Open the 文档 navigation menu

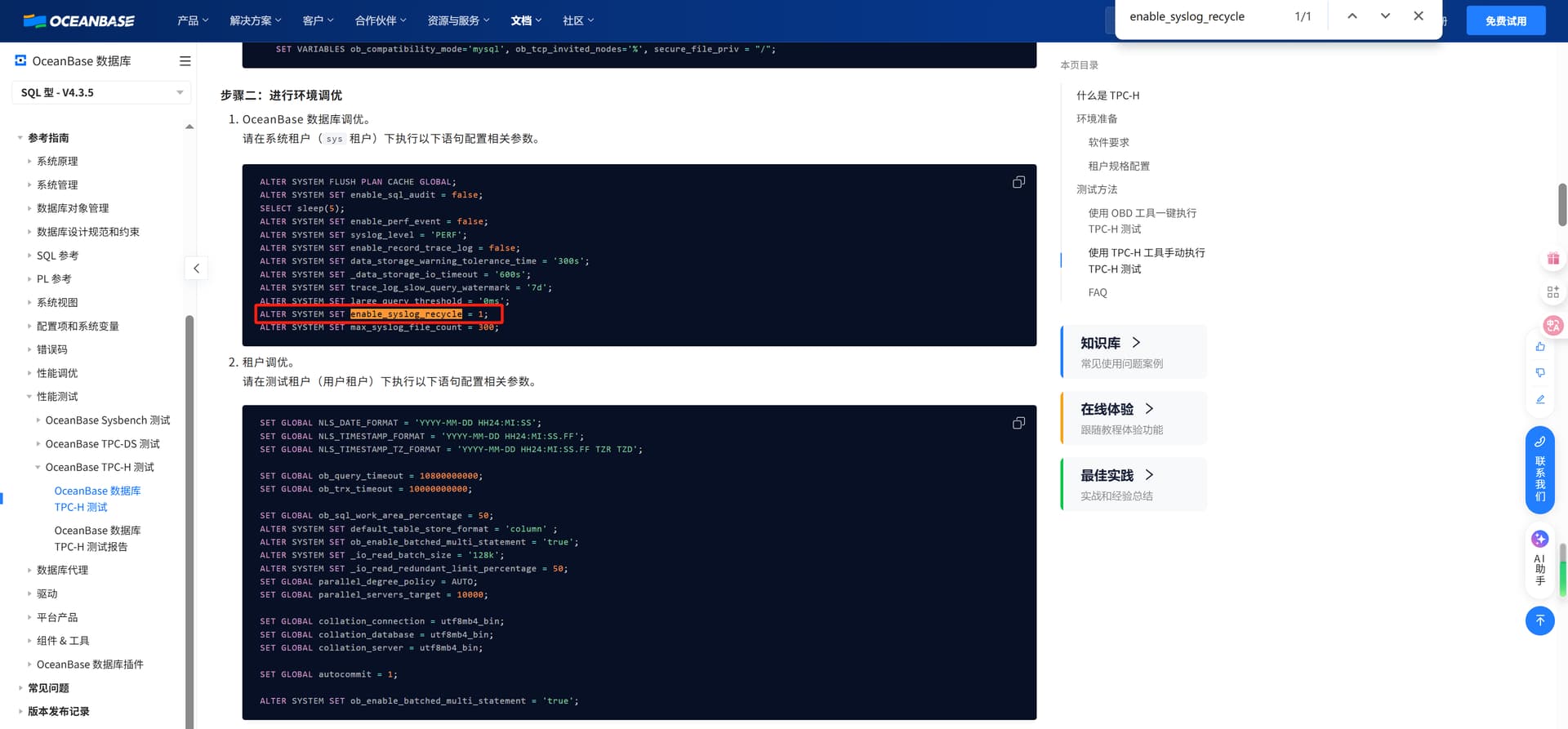click(x=527, y=20)
